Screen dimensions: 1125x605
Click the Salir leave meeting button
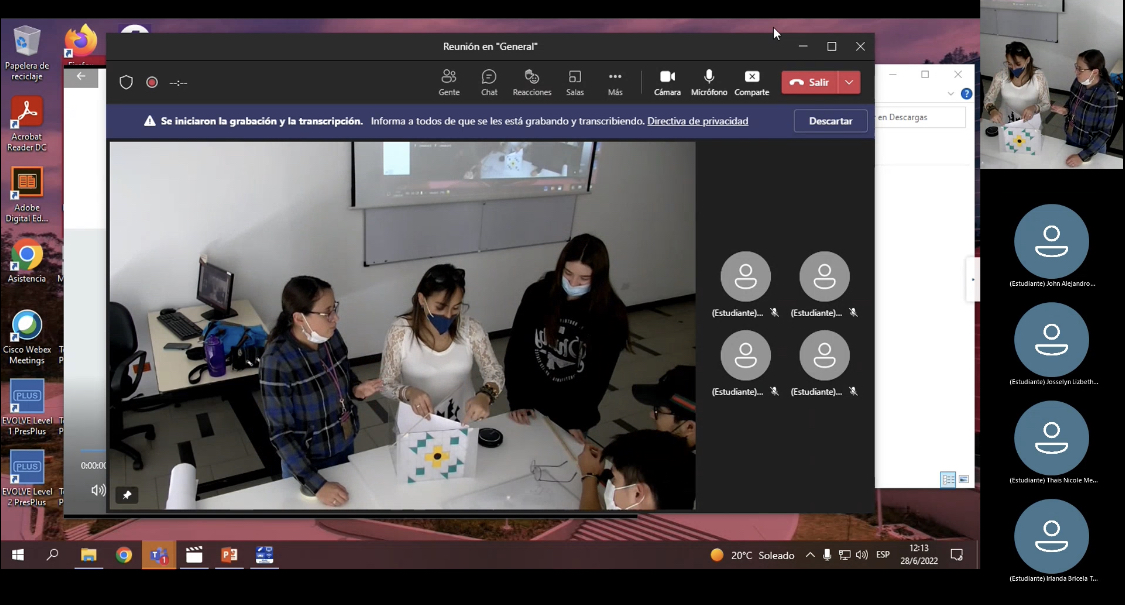click(810, 82)
